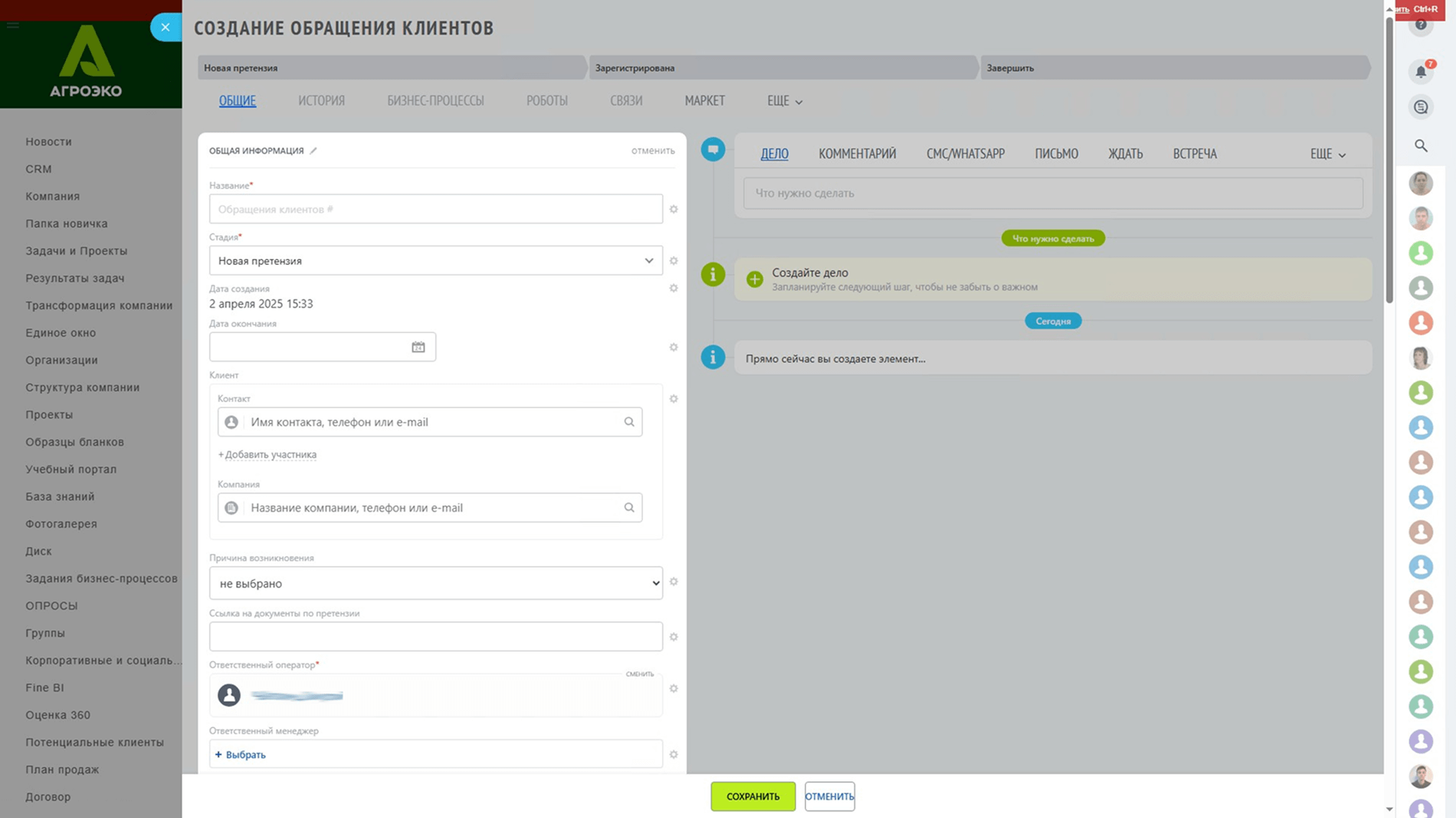
Task: Expand the Еще menu in the activity panel
Action: click(x=1327, y=154)
